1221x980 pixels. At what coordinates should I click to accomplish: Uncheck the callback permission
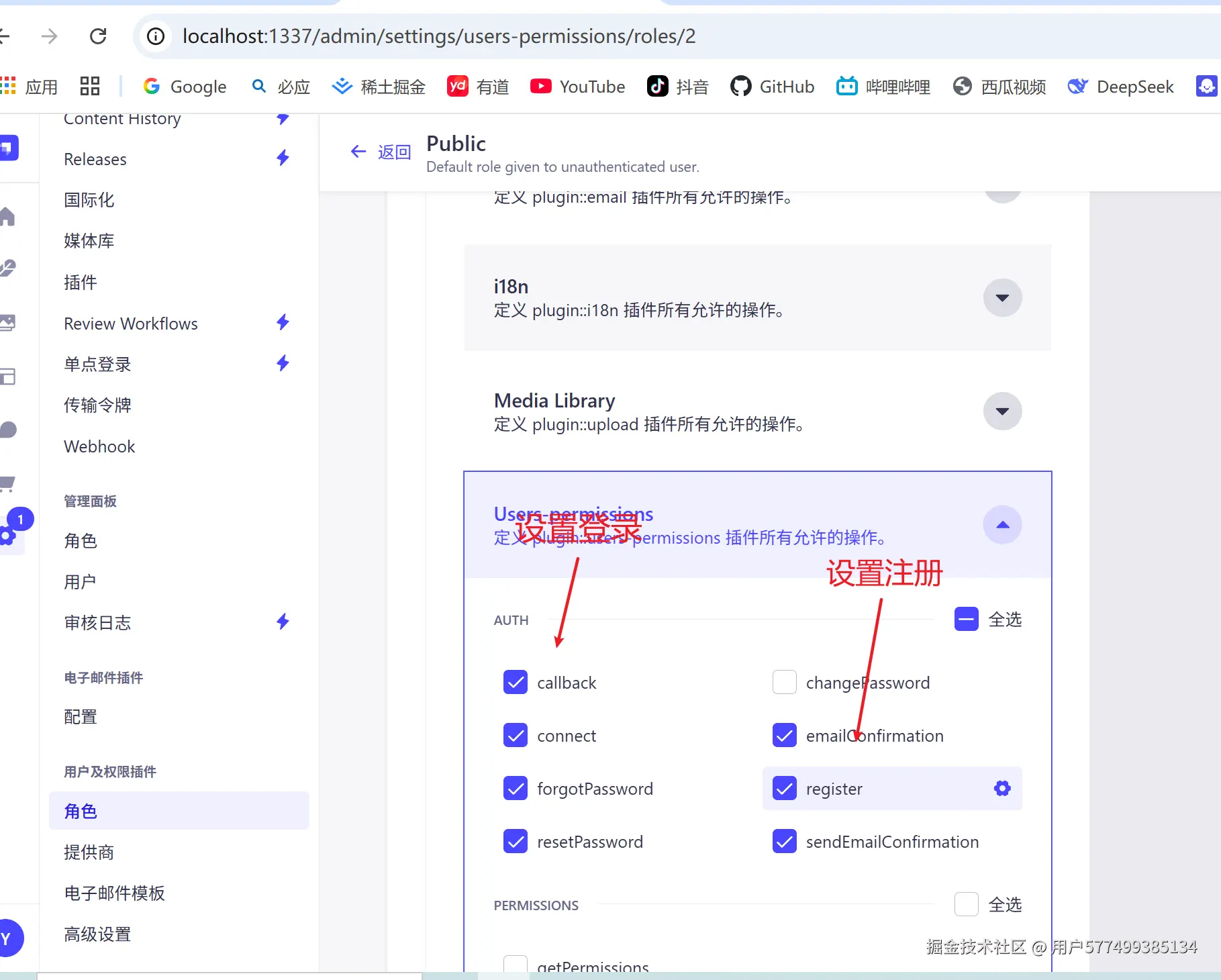click(516, 682)
